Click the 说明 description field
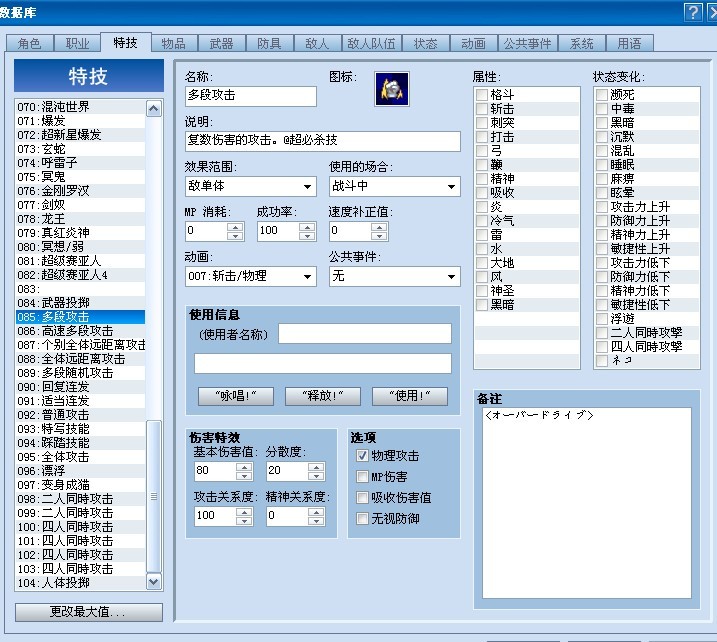This screenshot has height=642, width=717. [x=323, y=141]
